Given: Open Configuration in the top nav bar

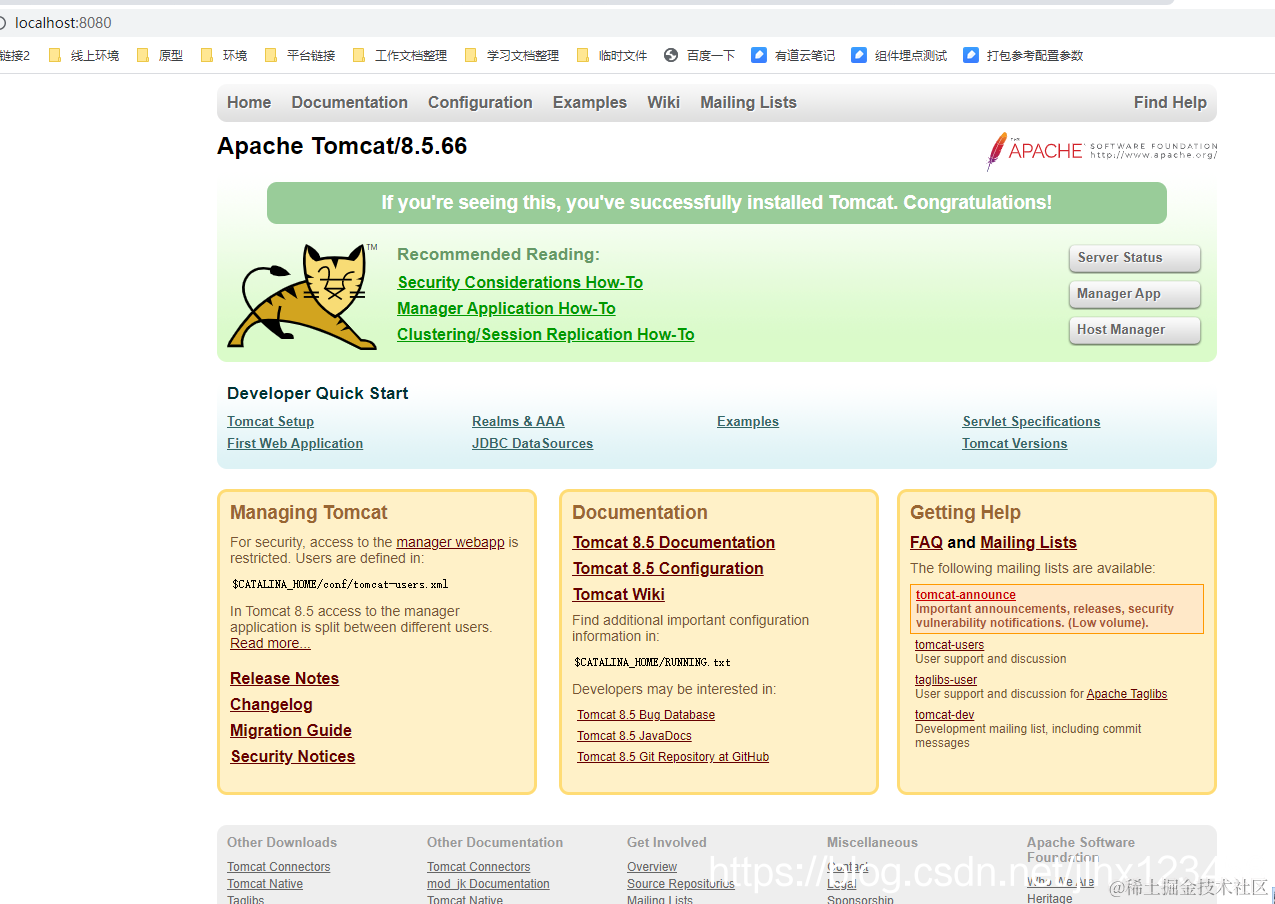Looking at the screenshot, I should pos(480,102).
